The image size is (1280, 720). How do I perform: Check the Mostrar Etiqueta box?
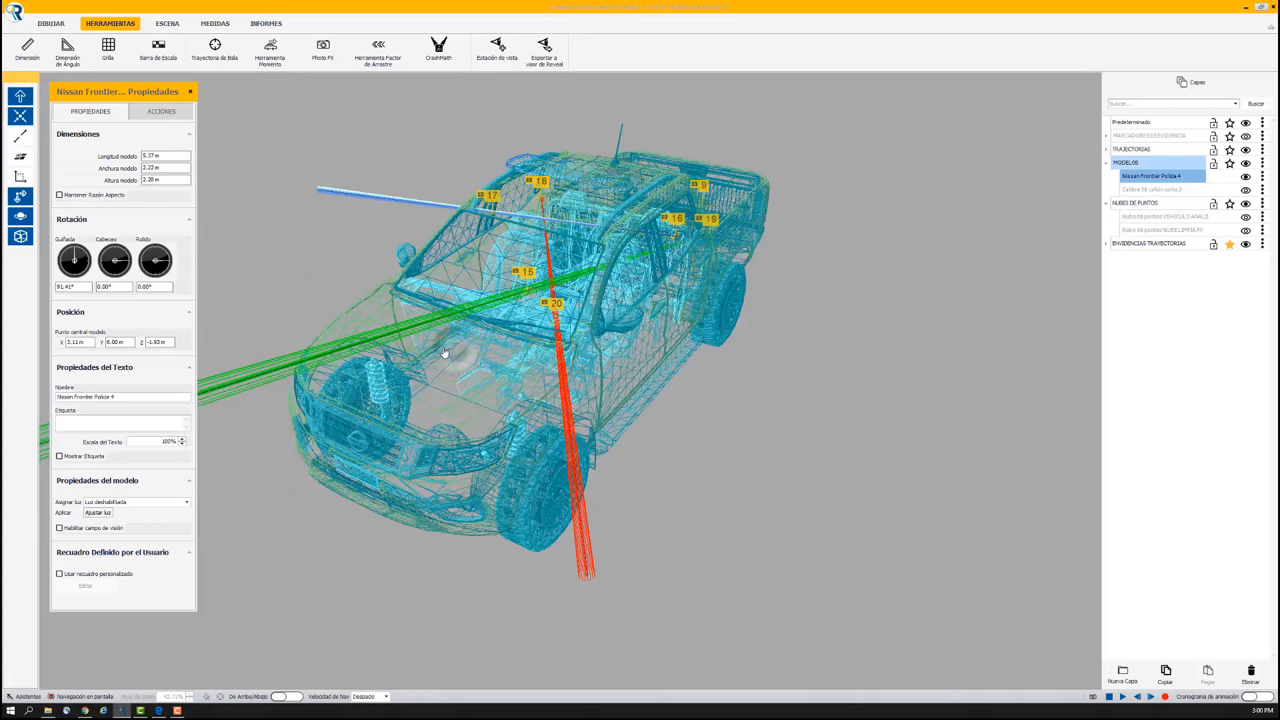pyautogui.click(x=59, y=456)
